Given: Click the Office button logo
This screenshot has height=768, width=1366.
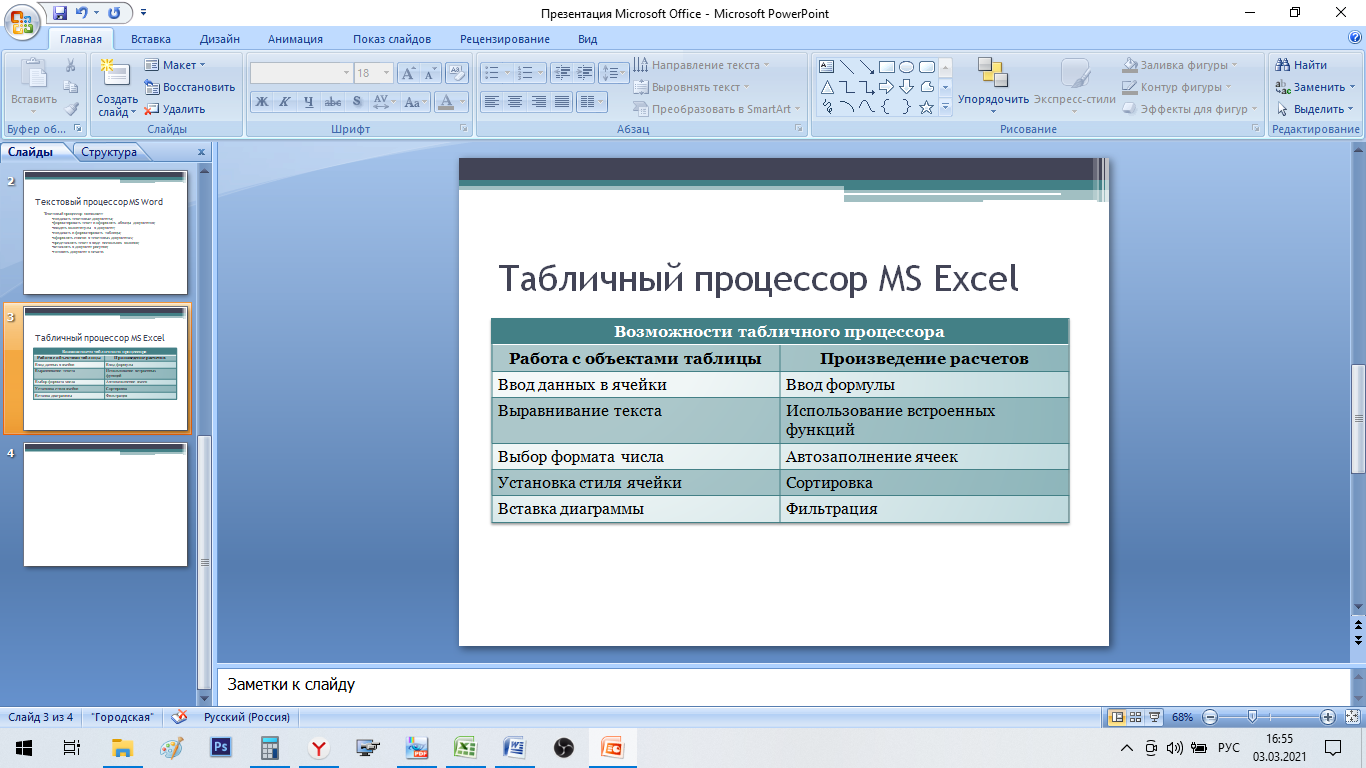Looking at the screenshot, I should coord(23,21).
